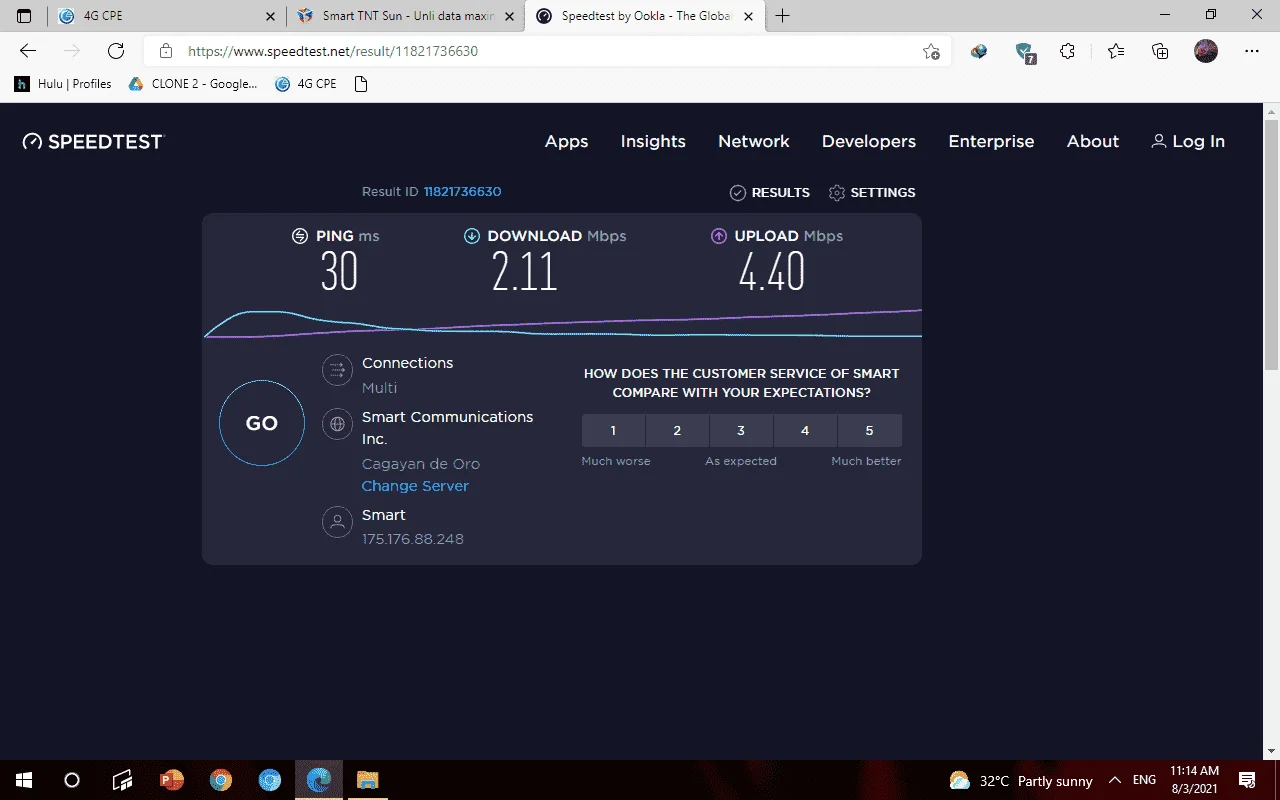Click the Change Server link

(x=415, y=486)
